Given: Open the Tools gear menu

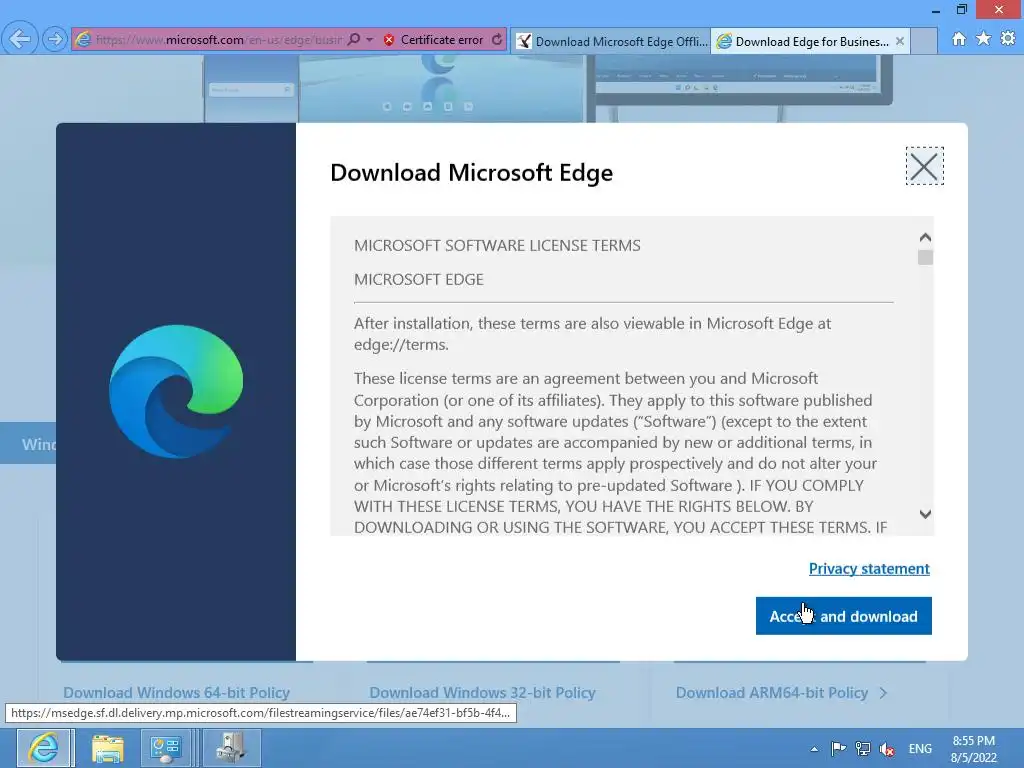Looking at the screenshot, I should click(1008, 39).
